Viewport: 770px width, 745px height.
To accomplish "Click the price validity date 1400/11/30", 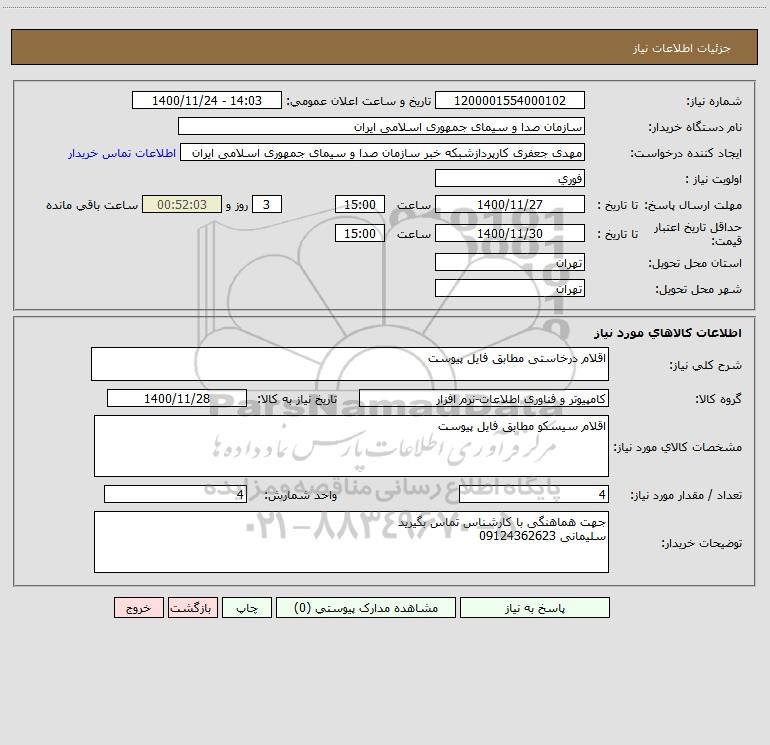I will point(510,233).
